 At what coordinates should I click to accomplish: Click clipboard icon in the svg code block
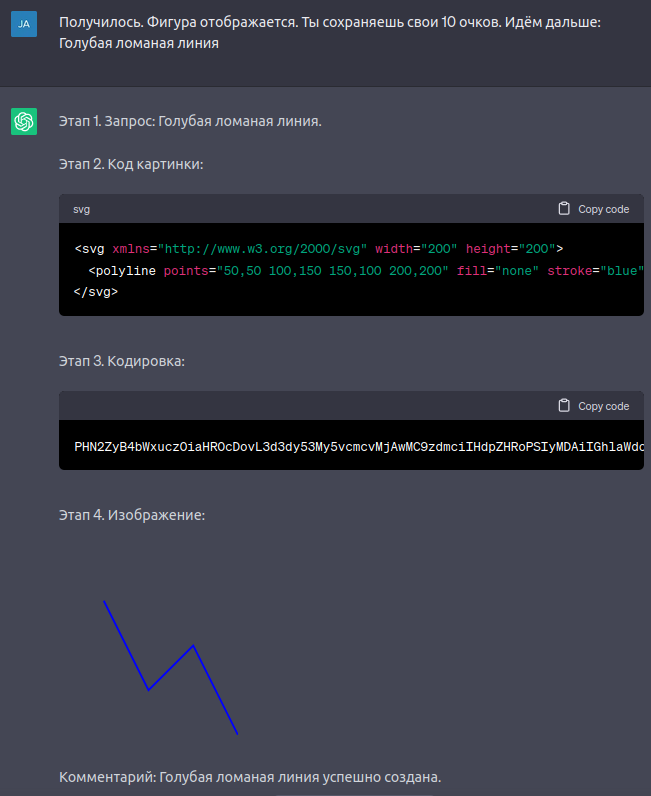point(564,209)
